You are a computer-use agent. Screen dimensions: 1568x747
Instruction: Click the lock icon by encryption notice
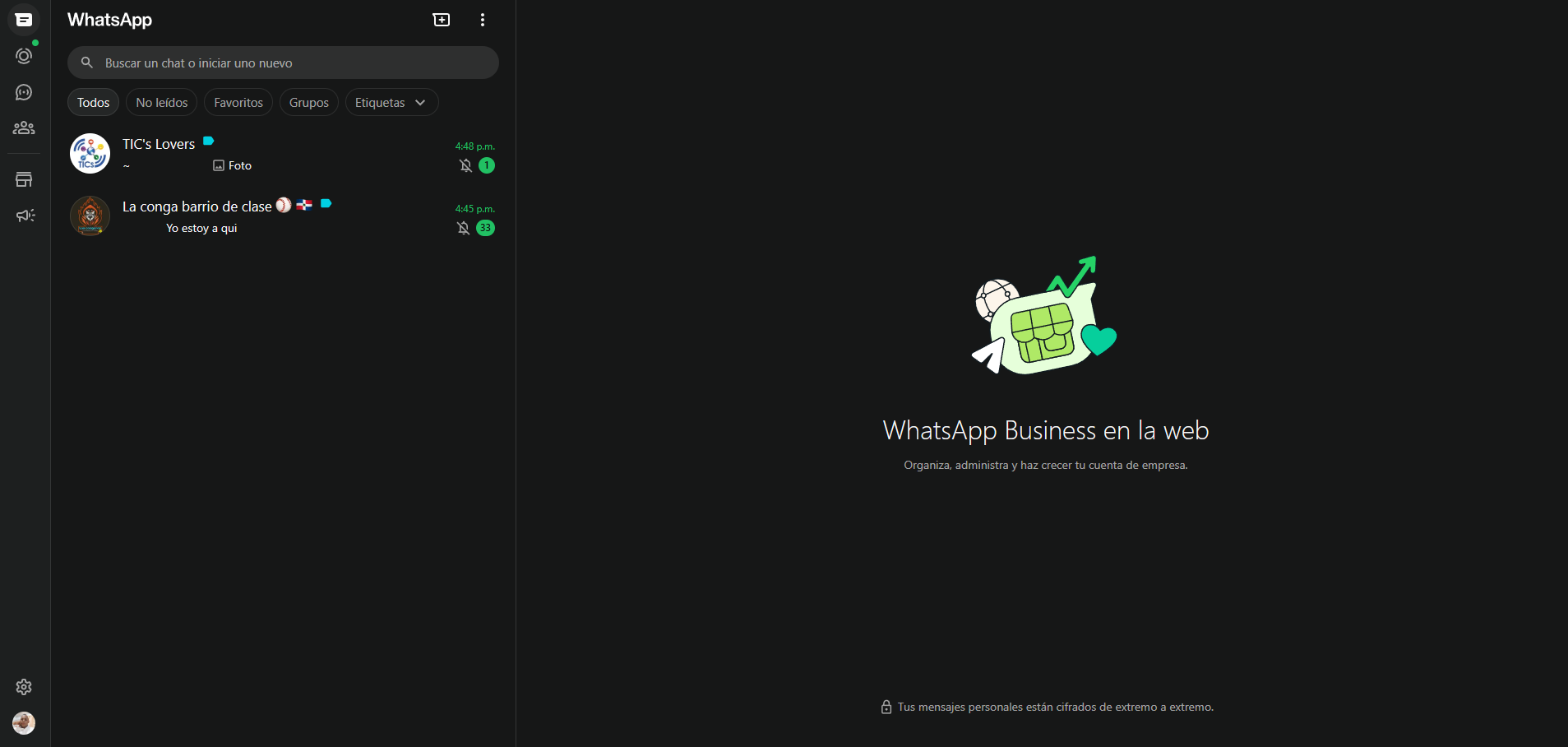(886, 707)
